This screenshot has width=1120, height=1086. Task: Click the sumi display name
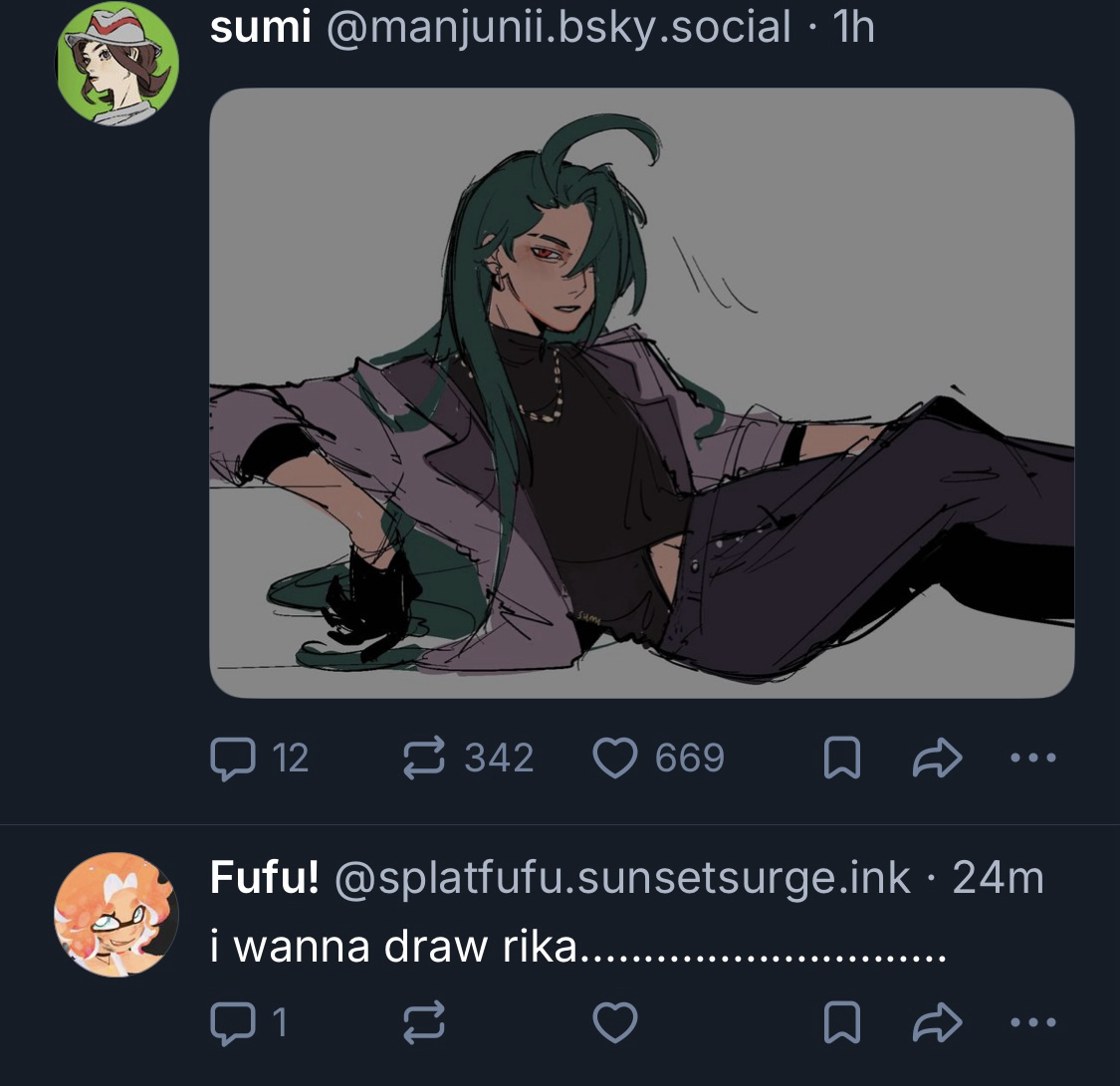click(260, 28)
